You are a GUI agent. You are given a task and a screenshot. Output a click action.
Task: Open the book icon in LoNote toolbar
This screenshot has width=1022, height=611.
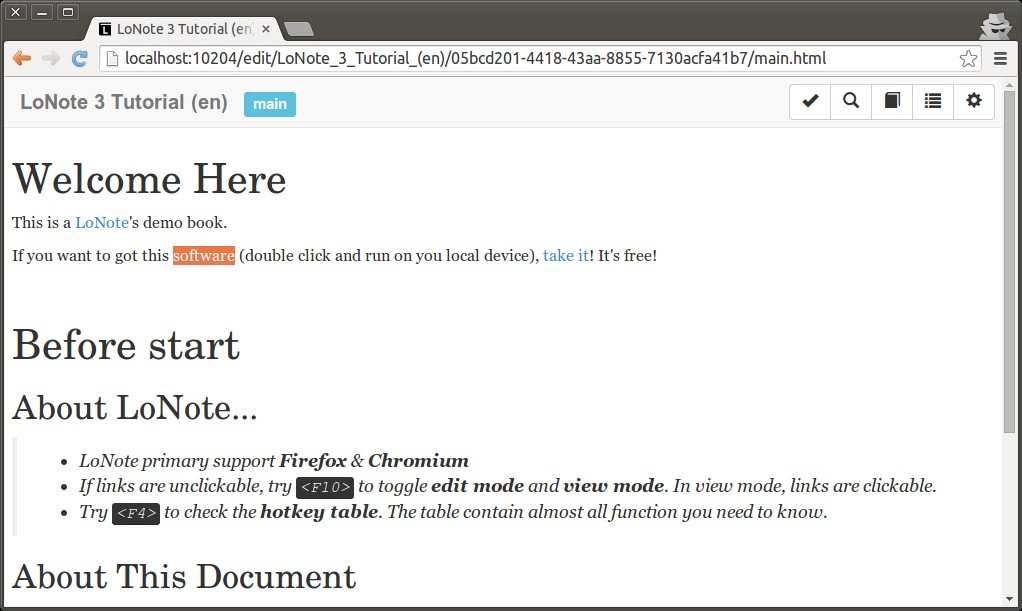tap(892, 101)
